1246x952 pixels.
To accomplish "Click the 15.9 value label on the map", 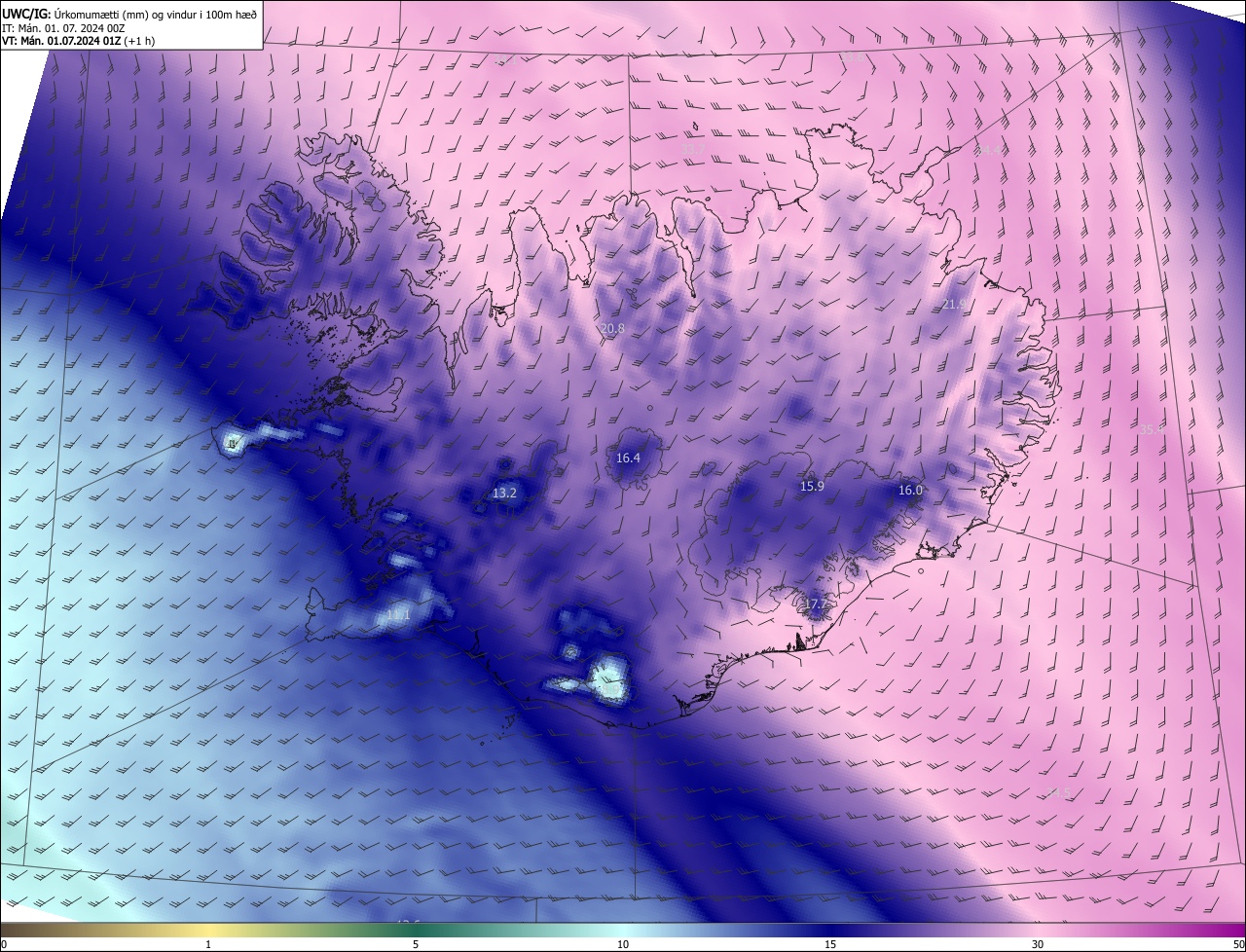I will [x=812, y=486].
